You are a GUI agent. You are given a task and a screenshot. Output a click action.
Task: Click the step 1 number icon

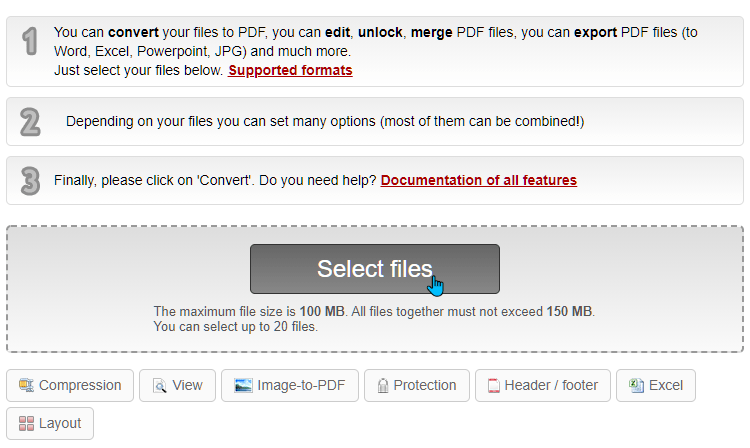[30, 41]
